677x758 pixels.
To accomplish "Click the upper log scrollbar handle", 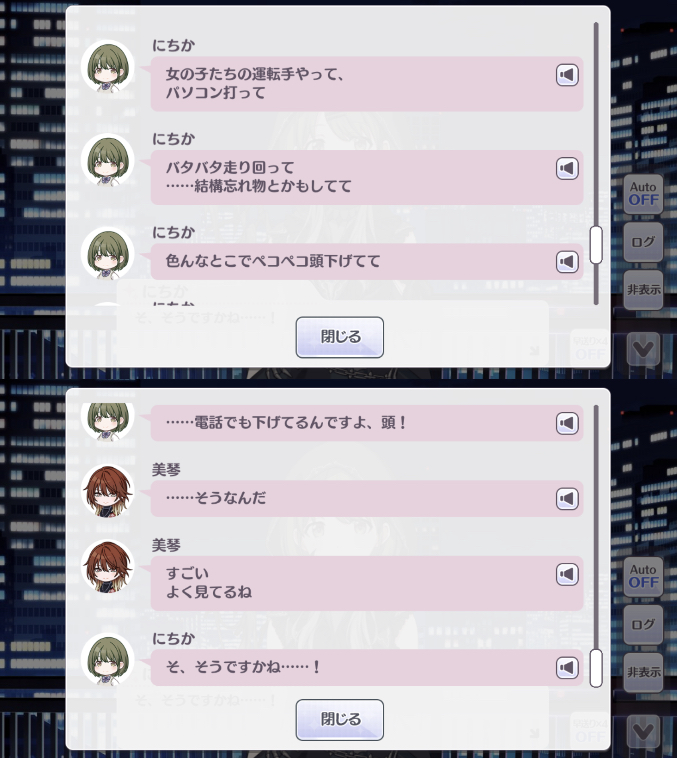I will point(596,245).
